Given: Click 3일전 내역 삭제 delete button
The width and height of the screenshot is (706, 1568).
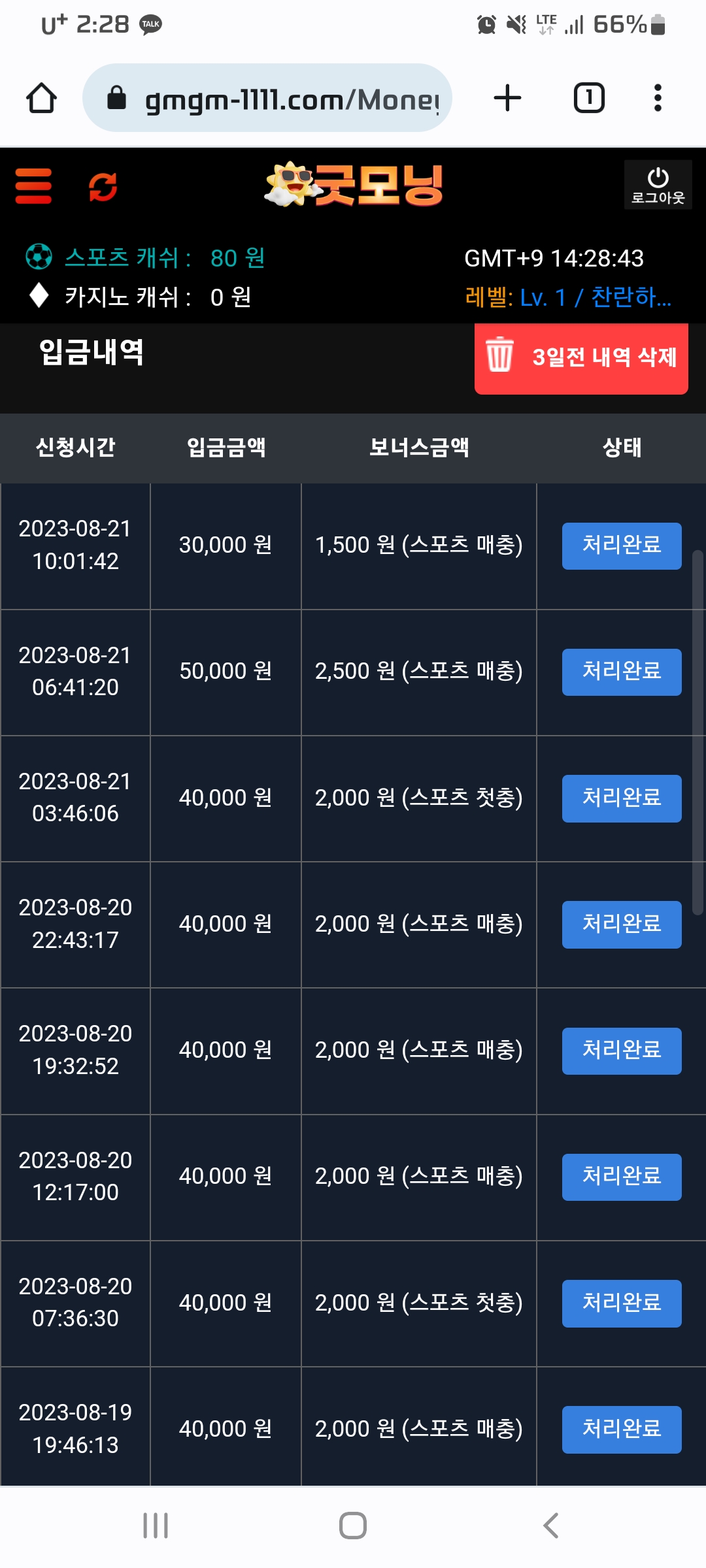Looking at the screenshot, I should pyautogui.click(x=581, y=358).
